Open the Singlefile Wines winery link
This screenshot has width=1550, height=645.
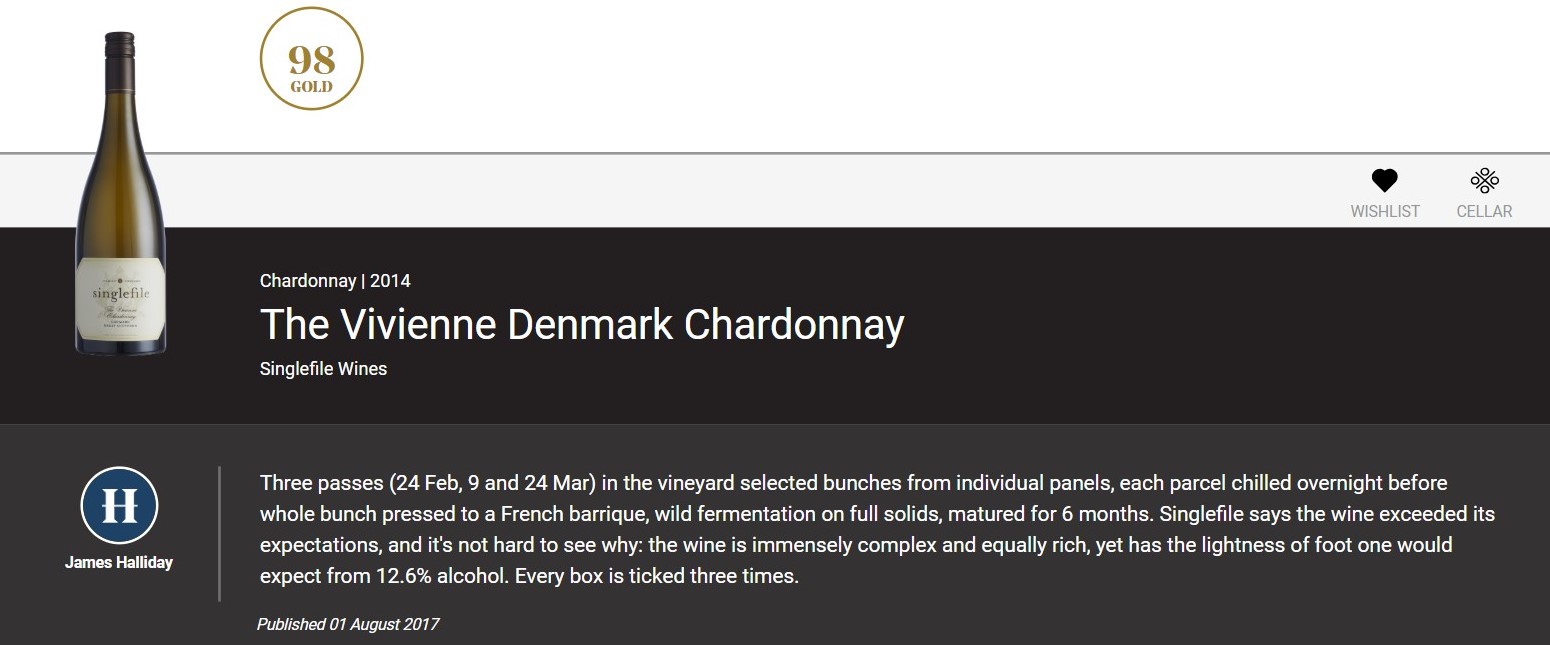tap(323, 369)
